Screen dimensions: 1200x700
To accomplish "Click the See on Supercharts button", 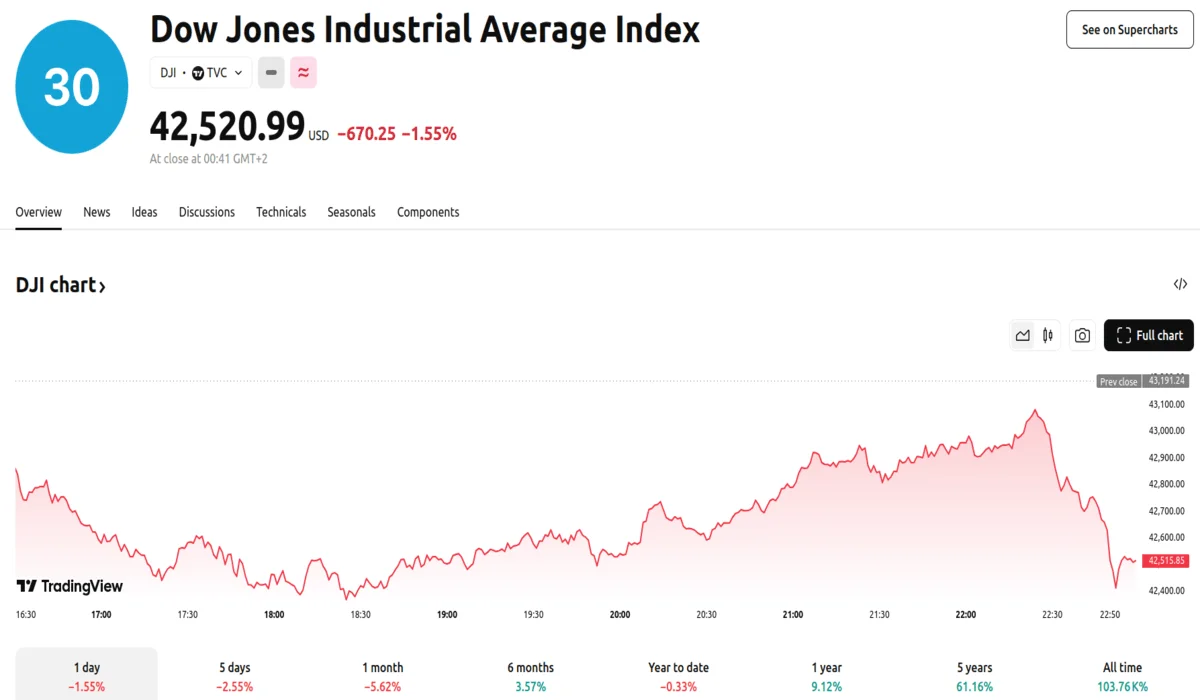I will [x=1129, y=30].
